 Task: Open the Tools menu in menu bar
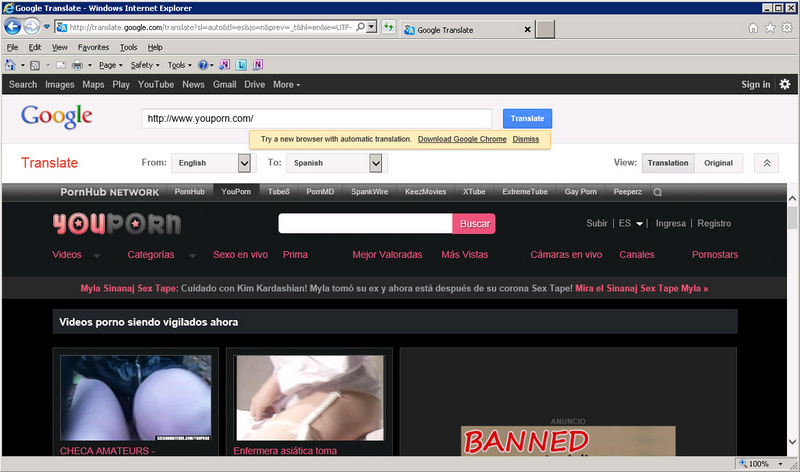(x=129, y=47)
